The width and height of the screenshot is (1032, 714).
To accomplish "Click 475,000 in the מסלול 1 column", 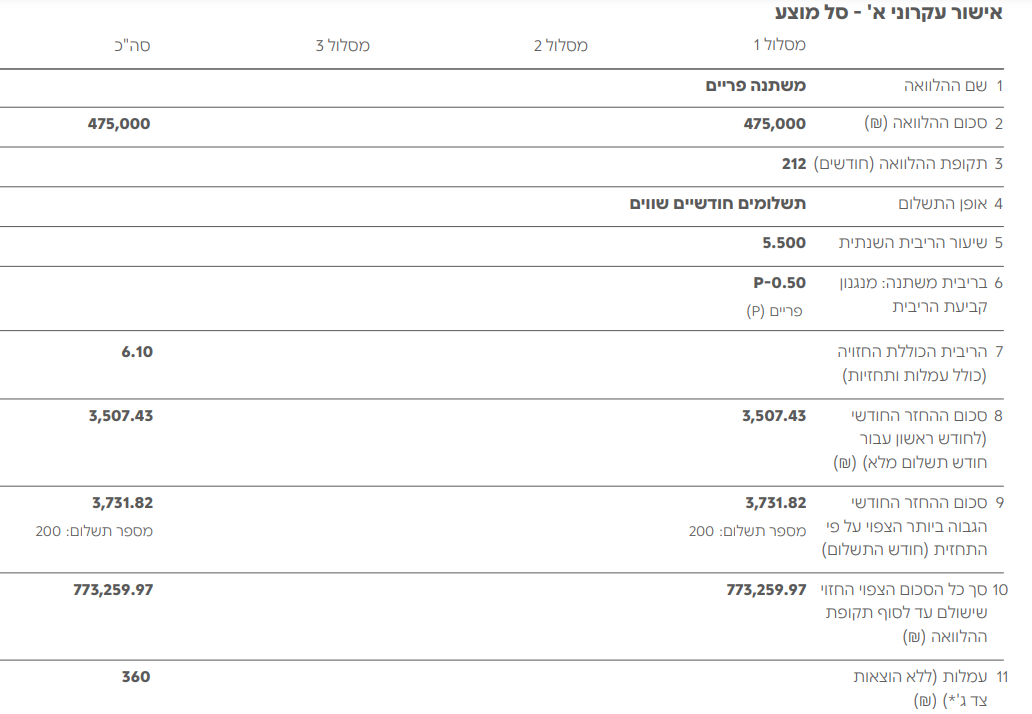I will pos(774,124).
